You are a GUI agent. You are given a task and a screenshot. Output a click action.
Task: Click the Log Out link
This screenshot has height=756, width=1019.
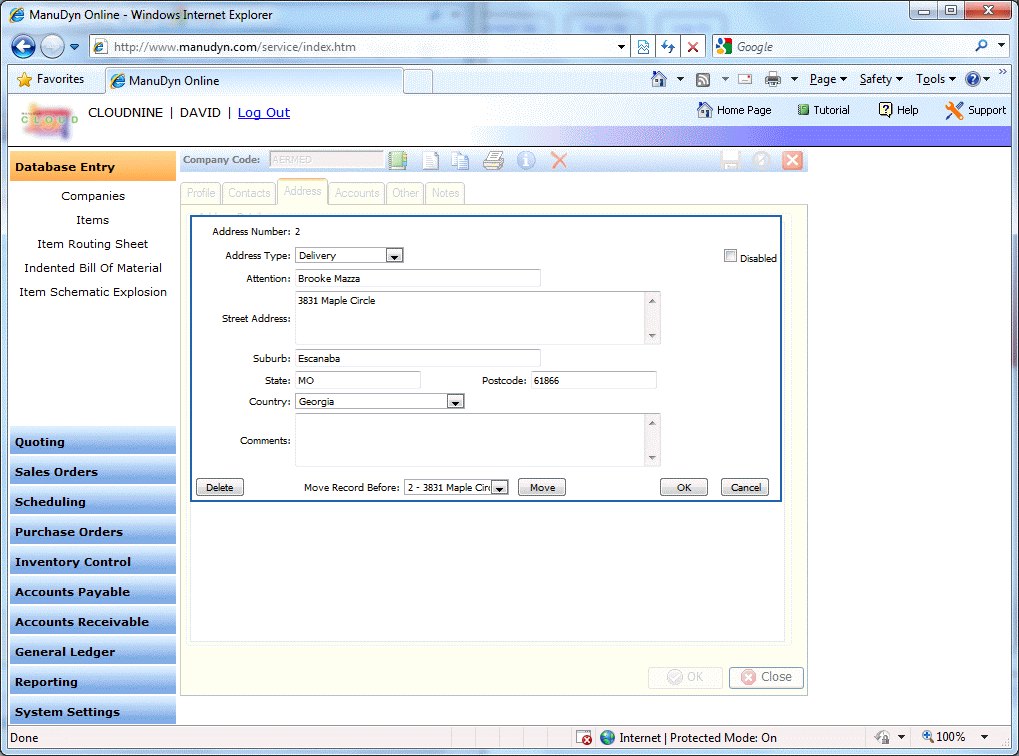pos(264,113)
